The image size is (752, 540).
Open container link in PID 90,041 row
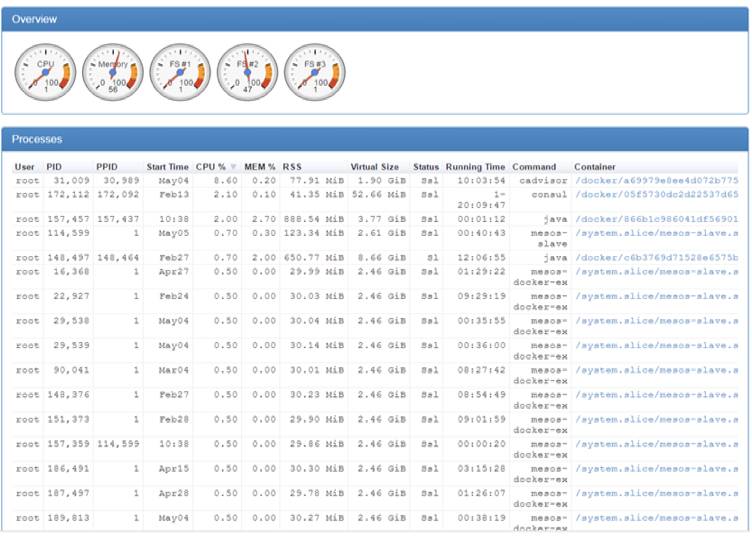(x=657, y=370)
